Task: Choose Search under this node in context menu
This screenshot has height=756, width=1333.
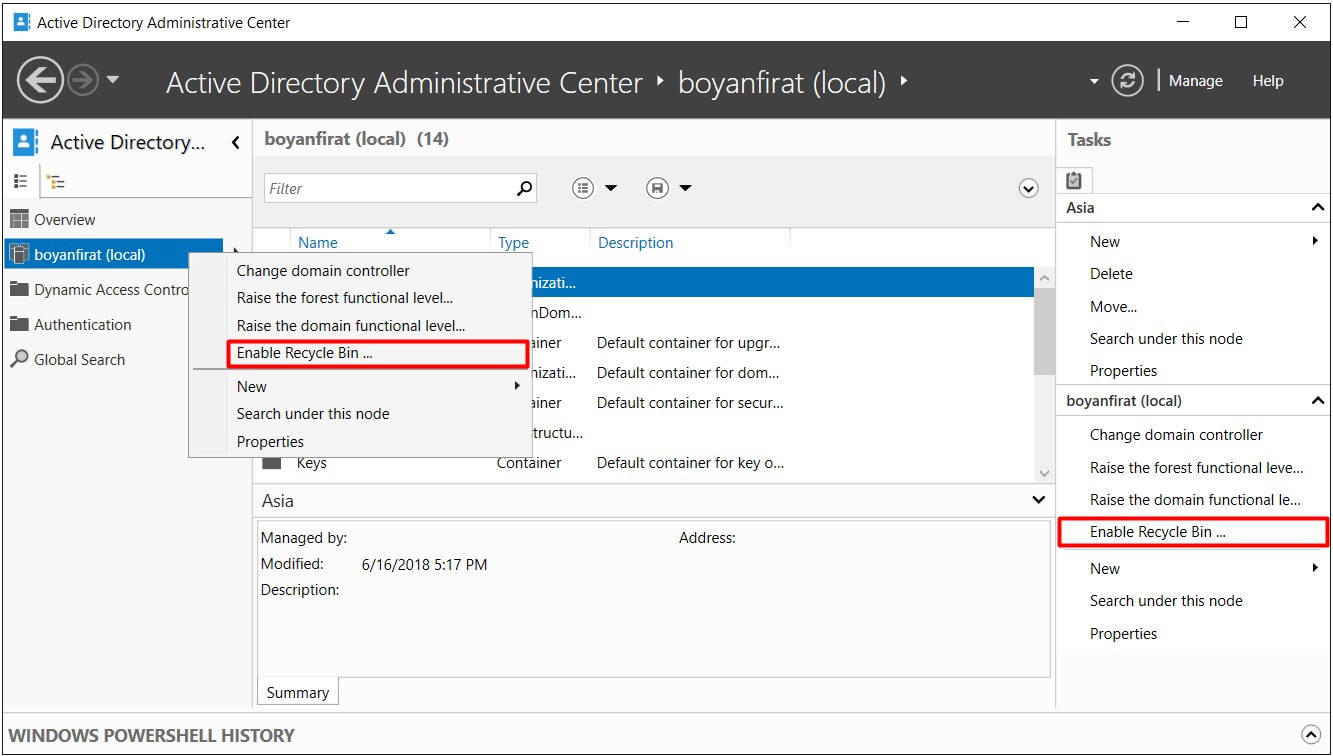Action: pos(313,414)
